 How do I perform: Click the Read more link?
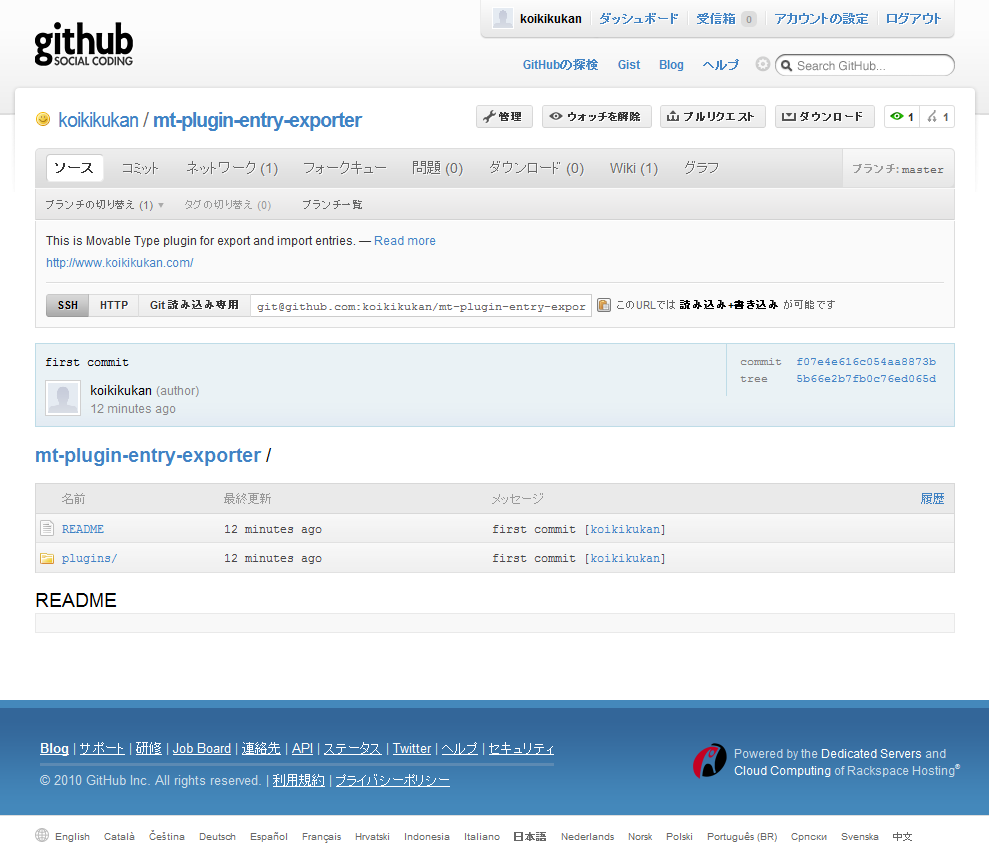coord(404,241)
